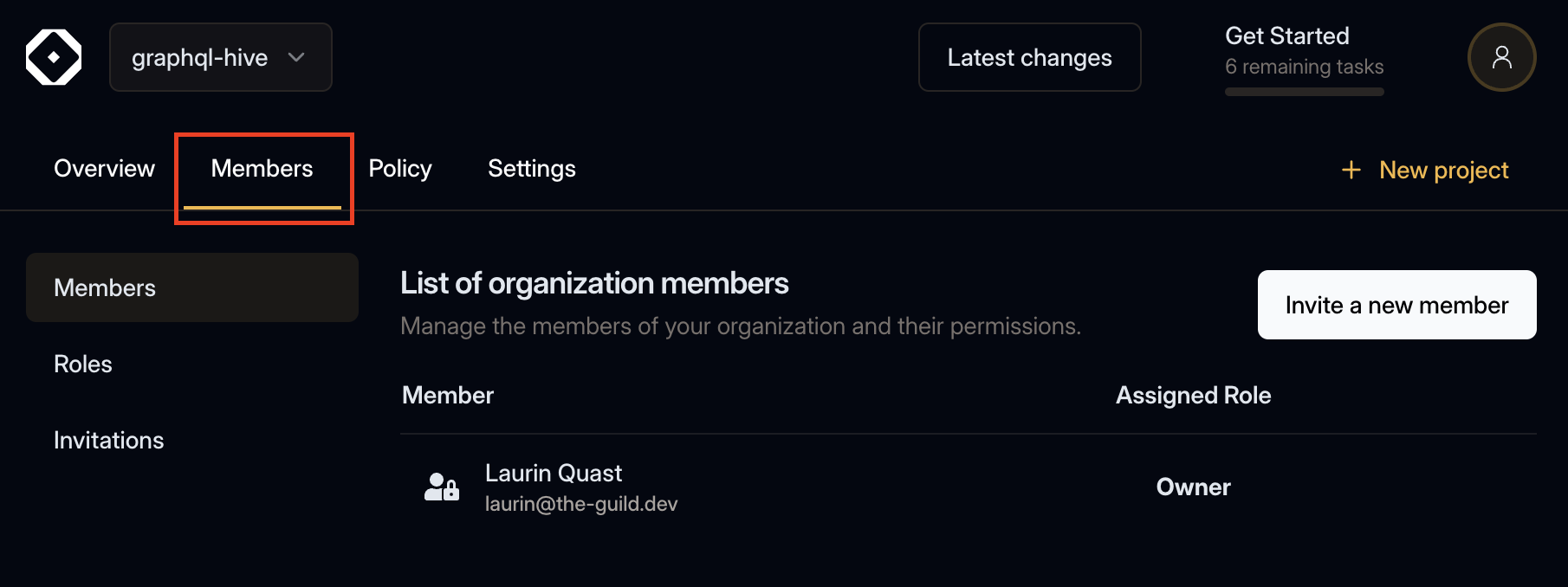Select Members in the sidebar
Viewport: 1568px width, 587px height.
coord(104,287)
